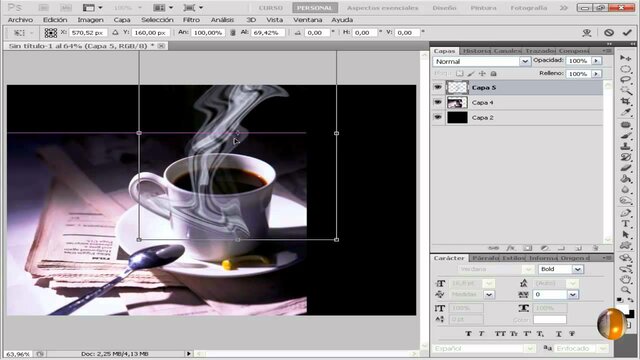Select the Horizontal Type tool
Screen dimensions: 640x360
pyautogui.click(x=625, y=223)
